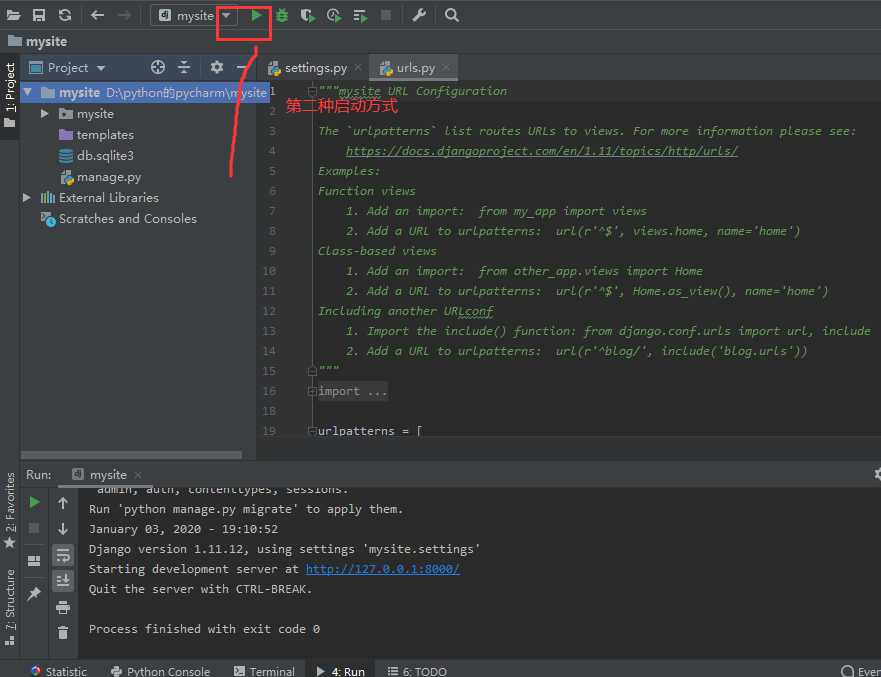Viewport: 881px width, 677px height.
Task: Expand External Libraries node
Action: tap(26, 198)
